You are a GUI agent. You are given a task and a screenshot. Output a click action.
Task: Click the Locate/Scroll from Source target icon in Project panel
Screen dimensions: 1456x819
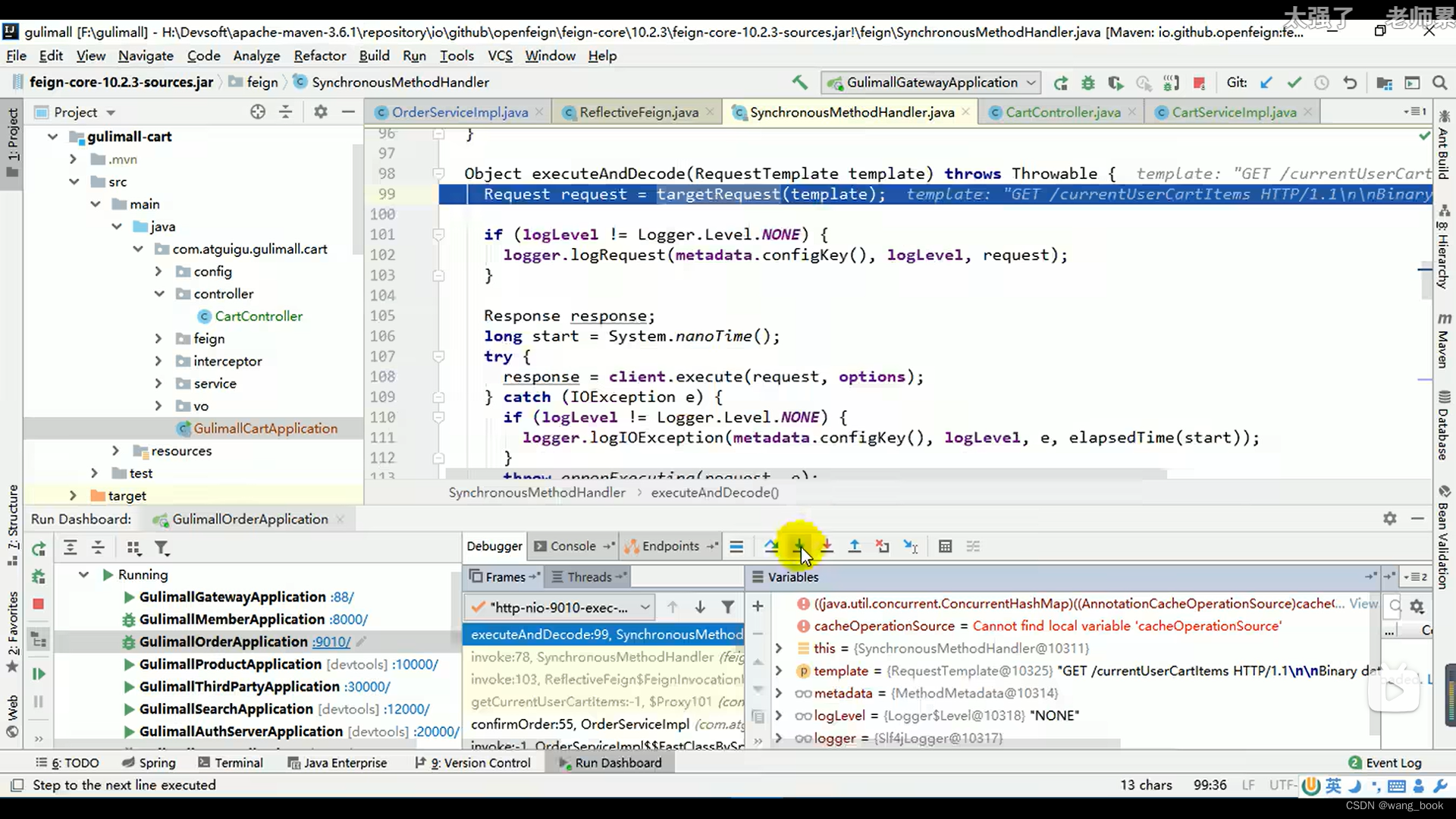click(258, 112)
